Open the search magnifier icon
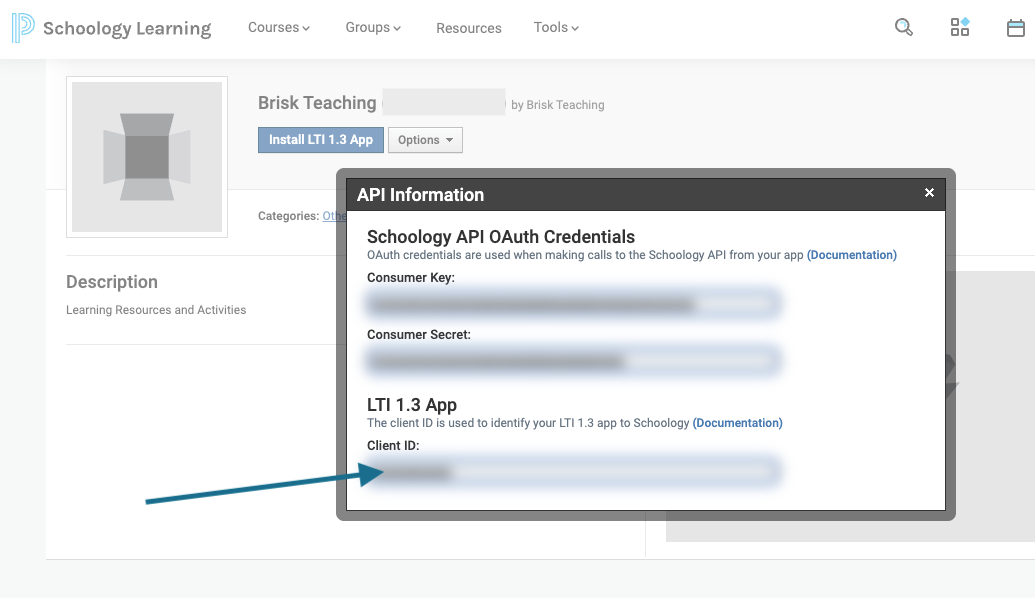The image size is (1035, 598). click(904, 27)
